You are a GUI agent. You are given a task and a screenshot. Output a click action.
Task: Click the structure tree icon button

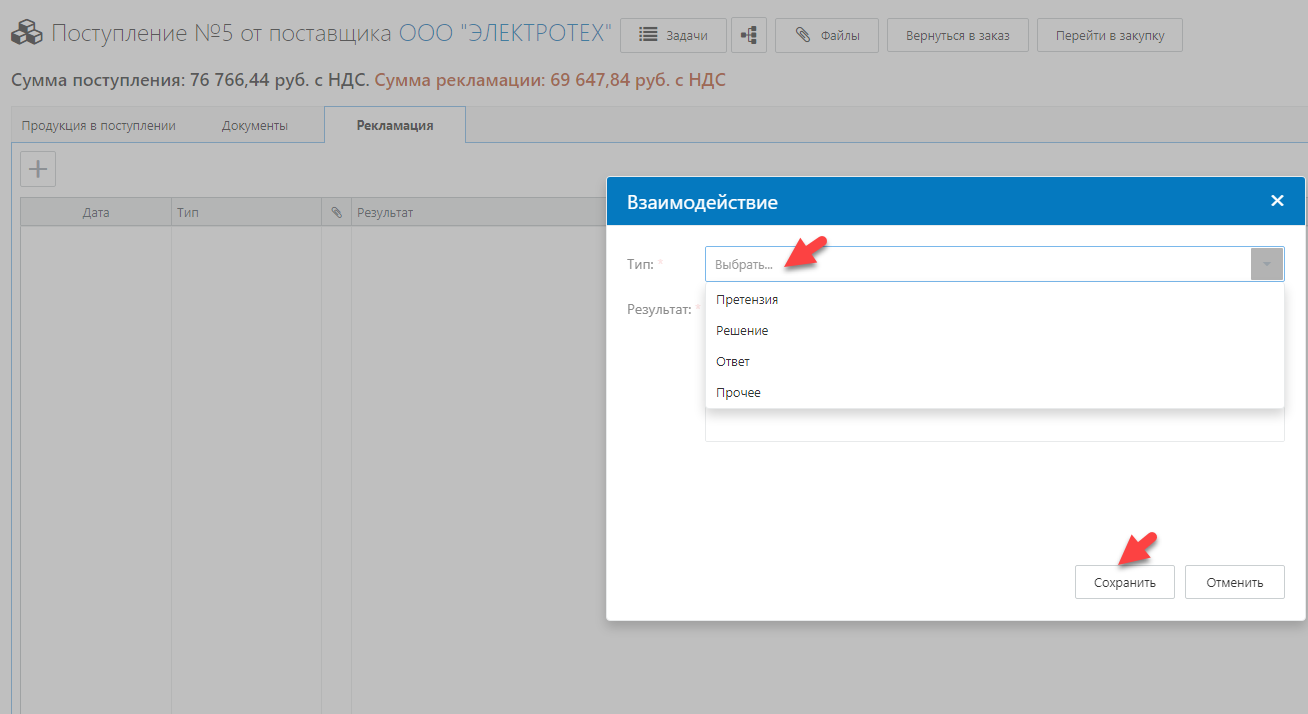click(x=748, y=35)
